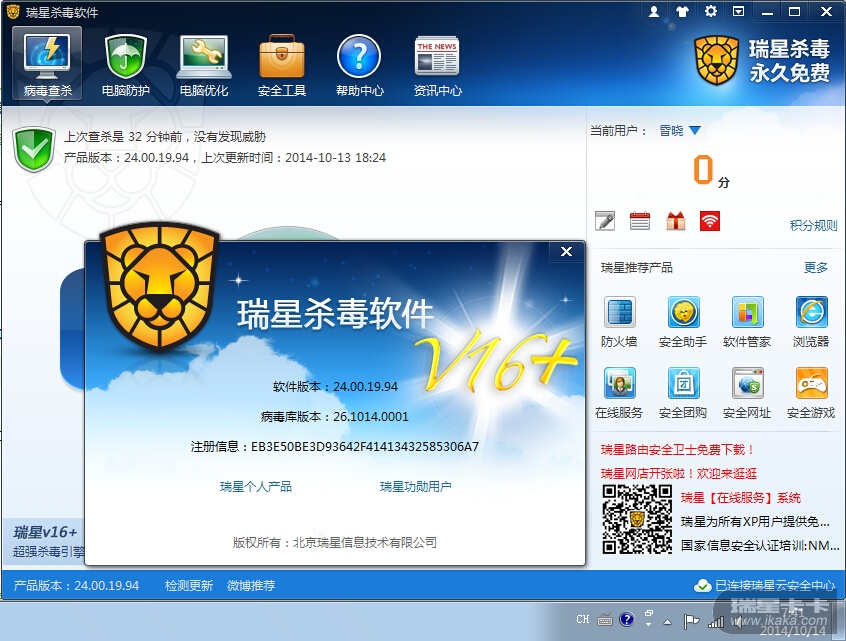Screen dimensions: 846x641
Task: Expand the 当前用户 user dropdown arrow
Action: point(695,131)
